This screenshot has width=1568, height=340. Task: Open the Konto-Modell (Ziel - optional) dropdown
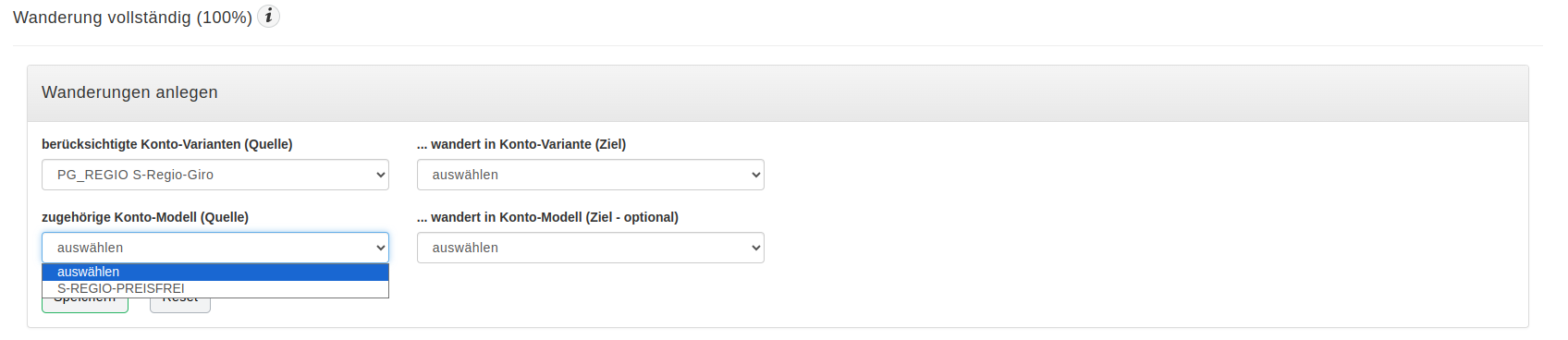tap(591, 248)
